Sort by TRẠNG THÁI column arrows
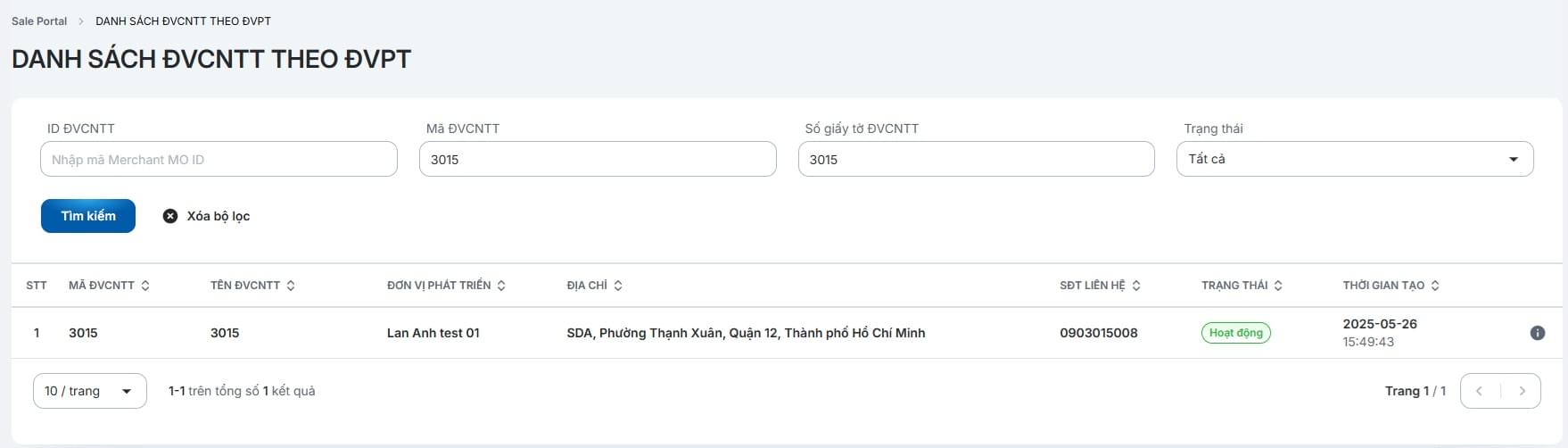This screenshot has width=1568, height=448. 1278,286
